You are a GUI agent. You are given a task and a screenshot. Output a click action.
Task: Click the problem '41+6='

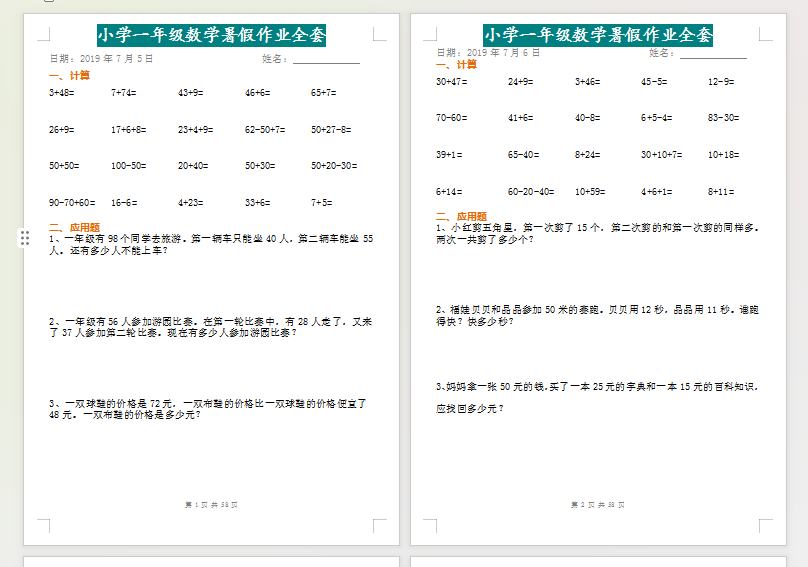(x=520, y=118)
